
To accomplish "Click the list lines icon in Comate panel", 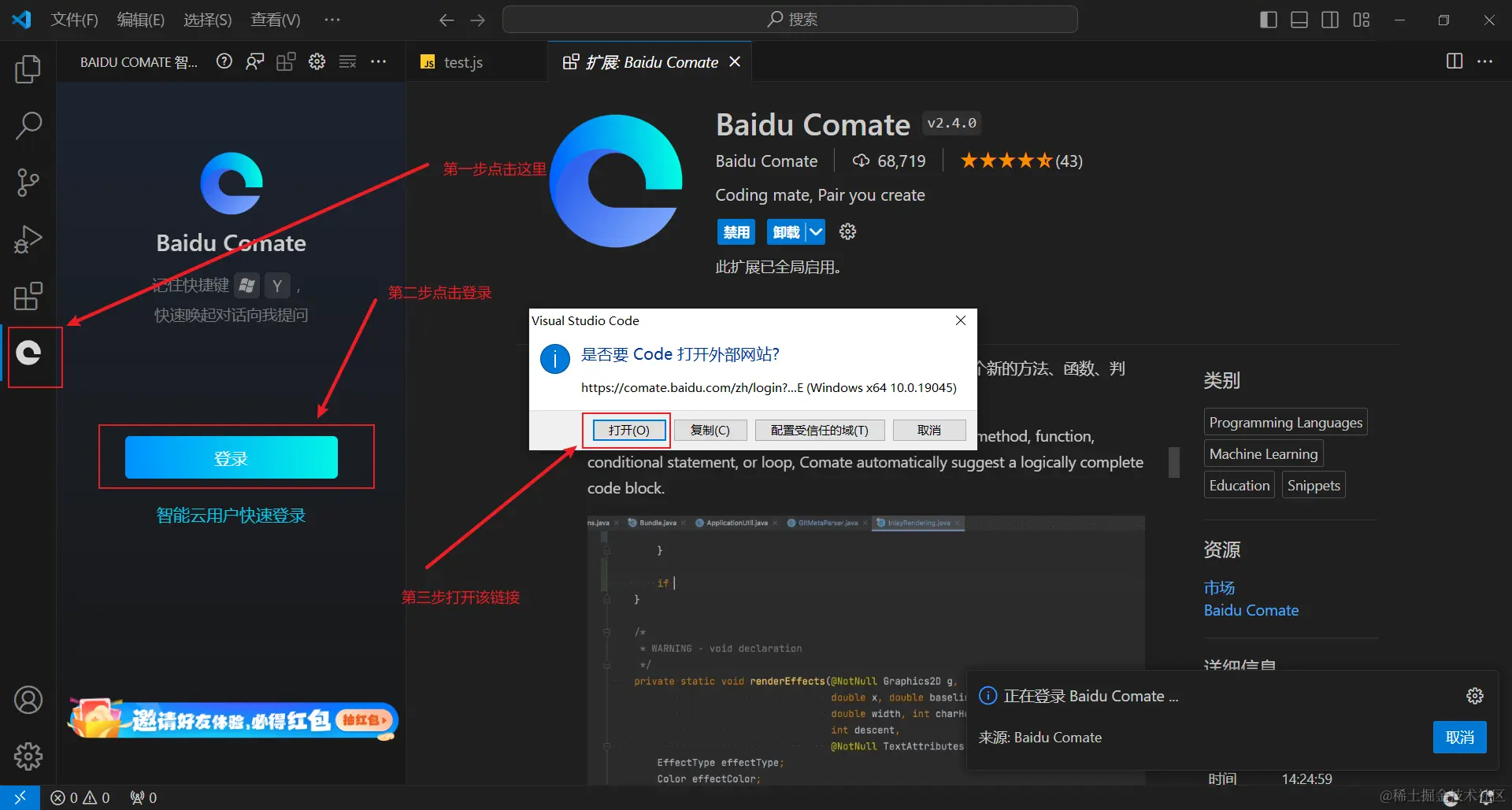I will (347, 61).
